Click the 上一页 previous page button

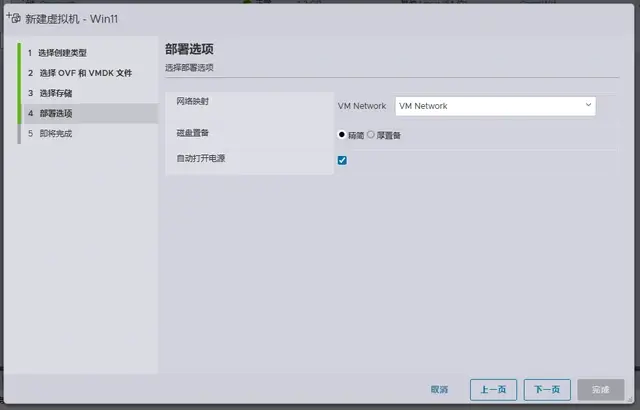click(493, 390)
